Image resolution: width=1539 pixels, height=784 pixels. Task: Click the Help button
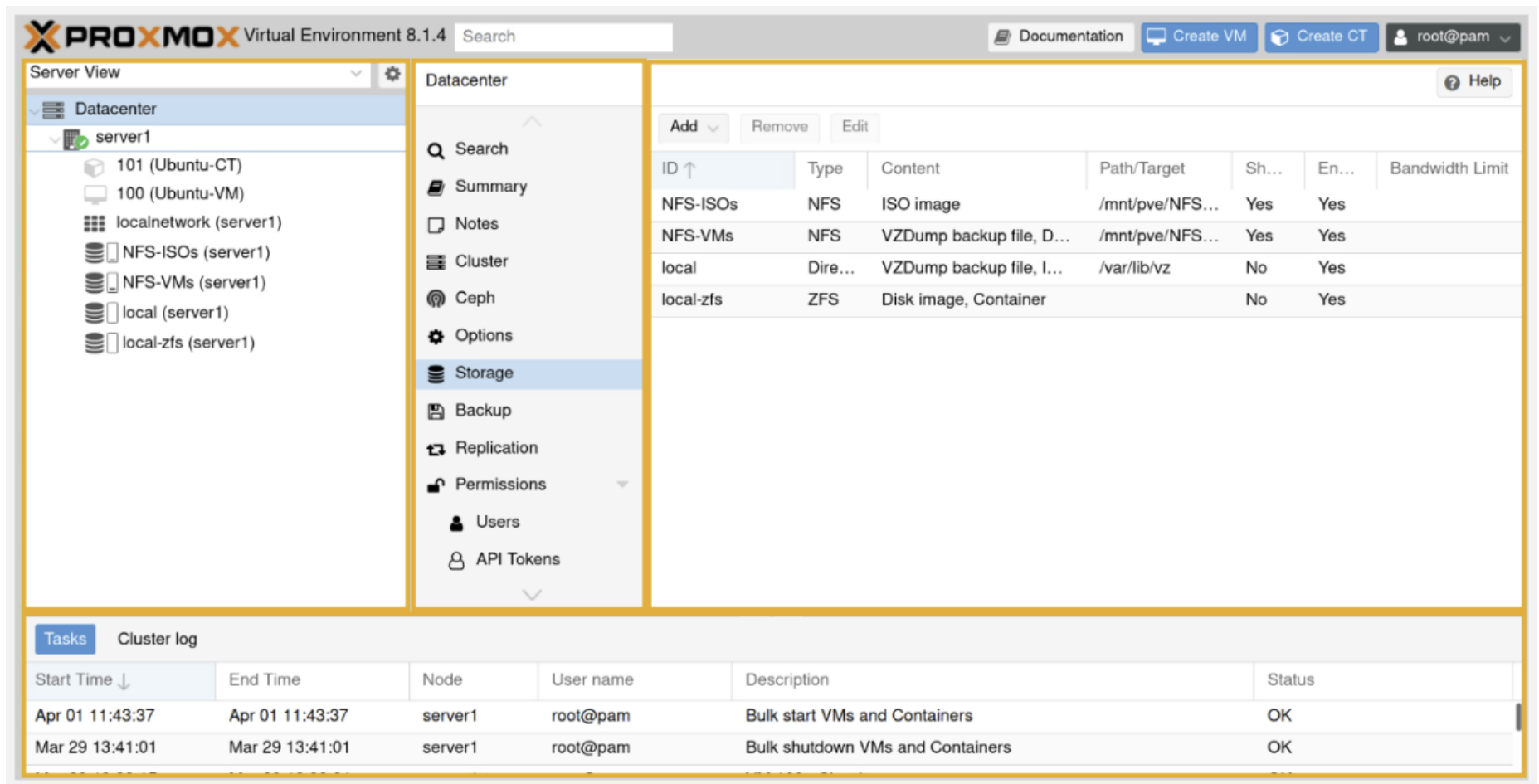pos(1474,82)
